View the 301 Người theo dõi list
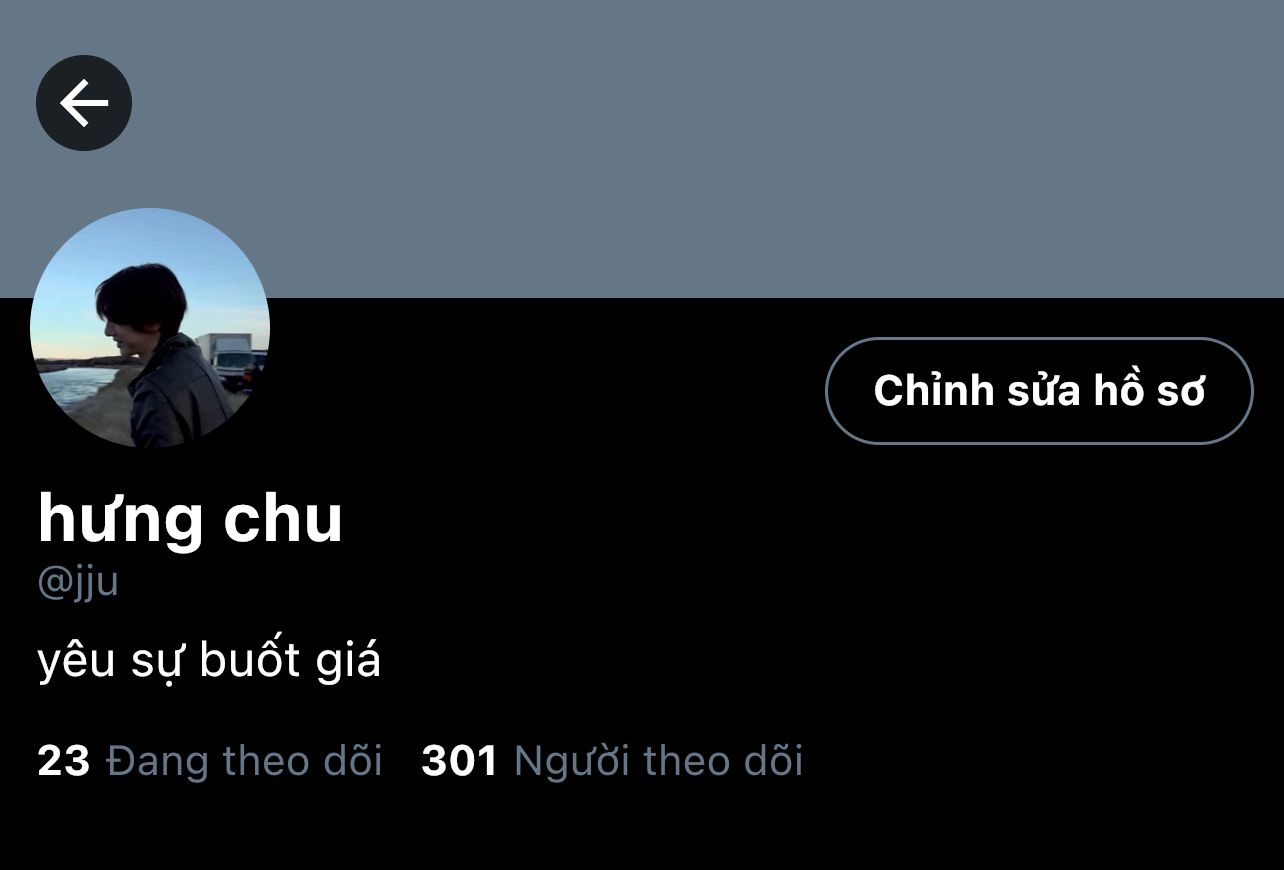The width and height of the screenshot is (1284, 870). [612, 761]
